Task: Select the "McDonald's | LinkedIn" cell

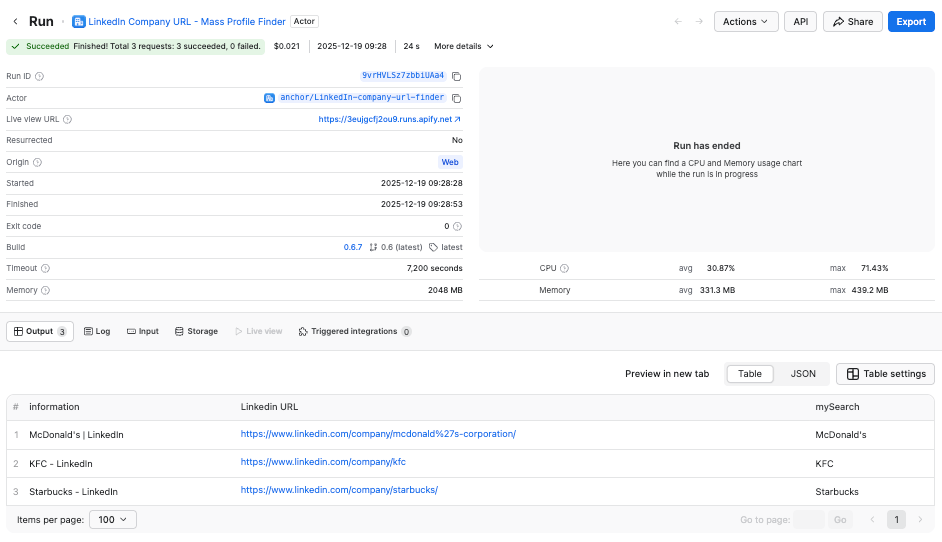Action: click(76, 435)
